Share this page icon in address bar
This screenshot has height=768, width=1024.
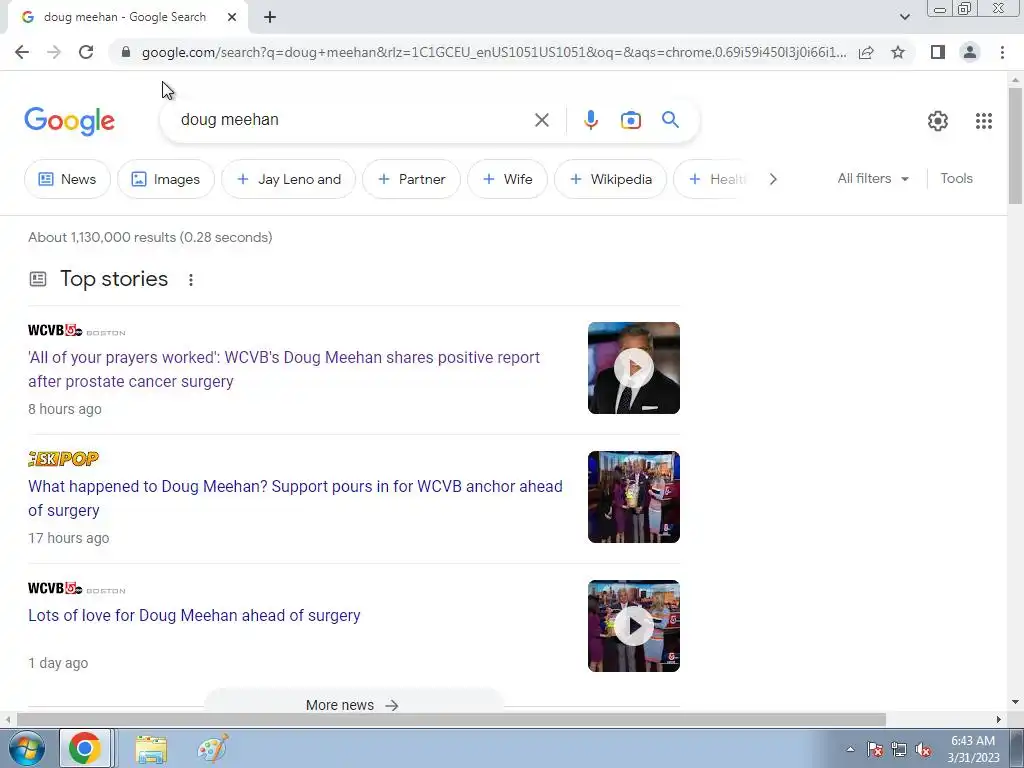point(866,52)
